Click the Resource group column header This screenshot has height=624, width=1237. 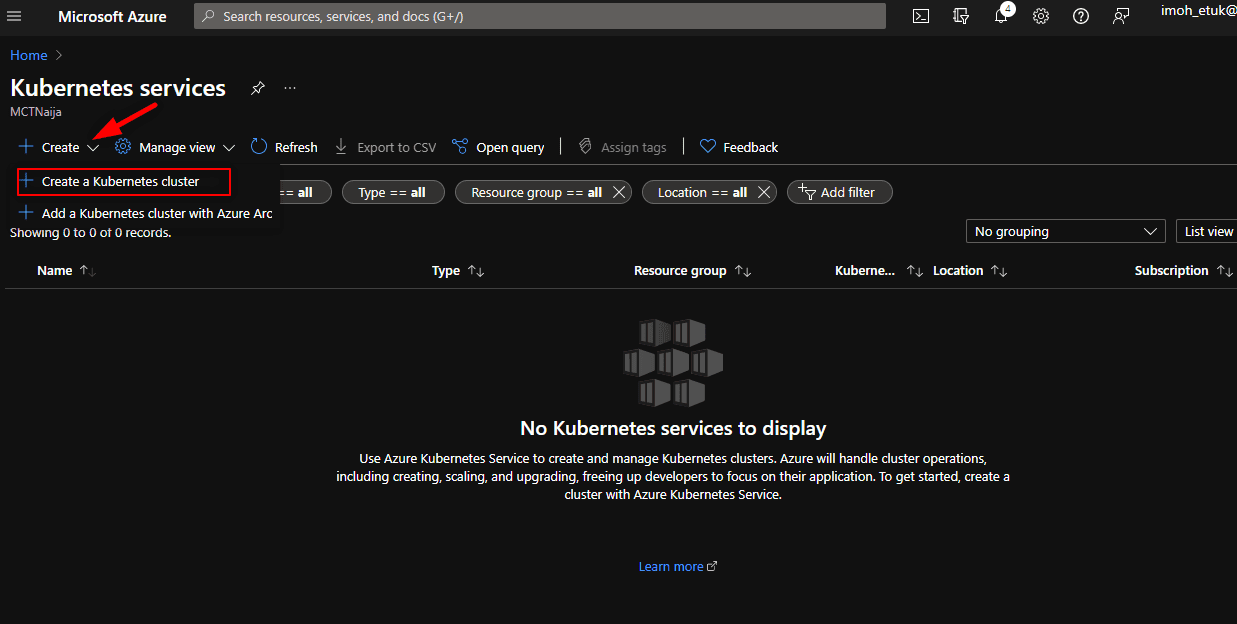(x=680, y=271)
